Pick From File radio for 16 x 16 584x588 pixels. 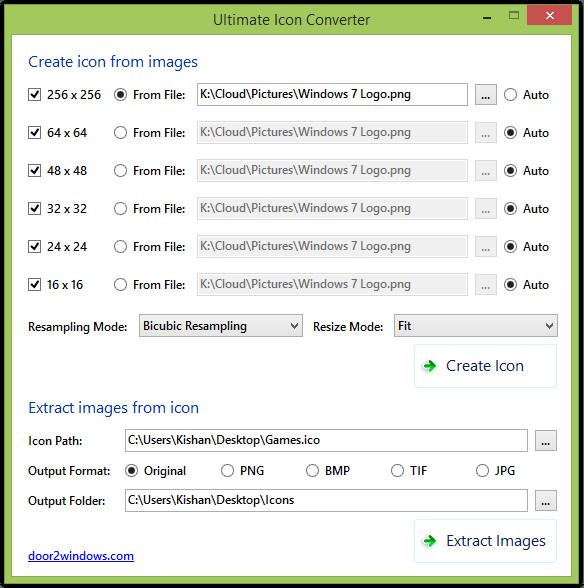(120, 285)
